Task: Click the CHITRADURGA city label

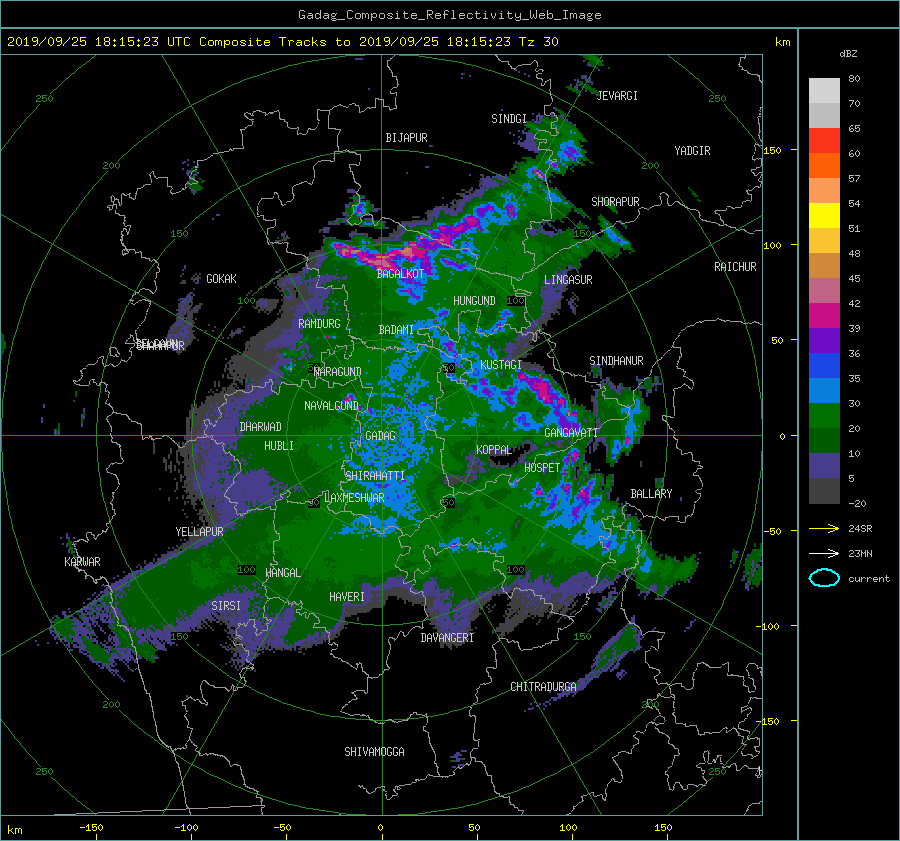Action: (x=543, y=687)
